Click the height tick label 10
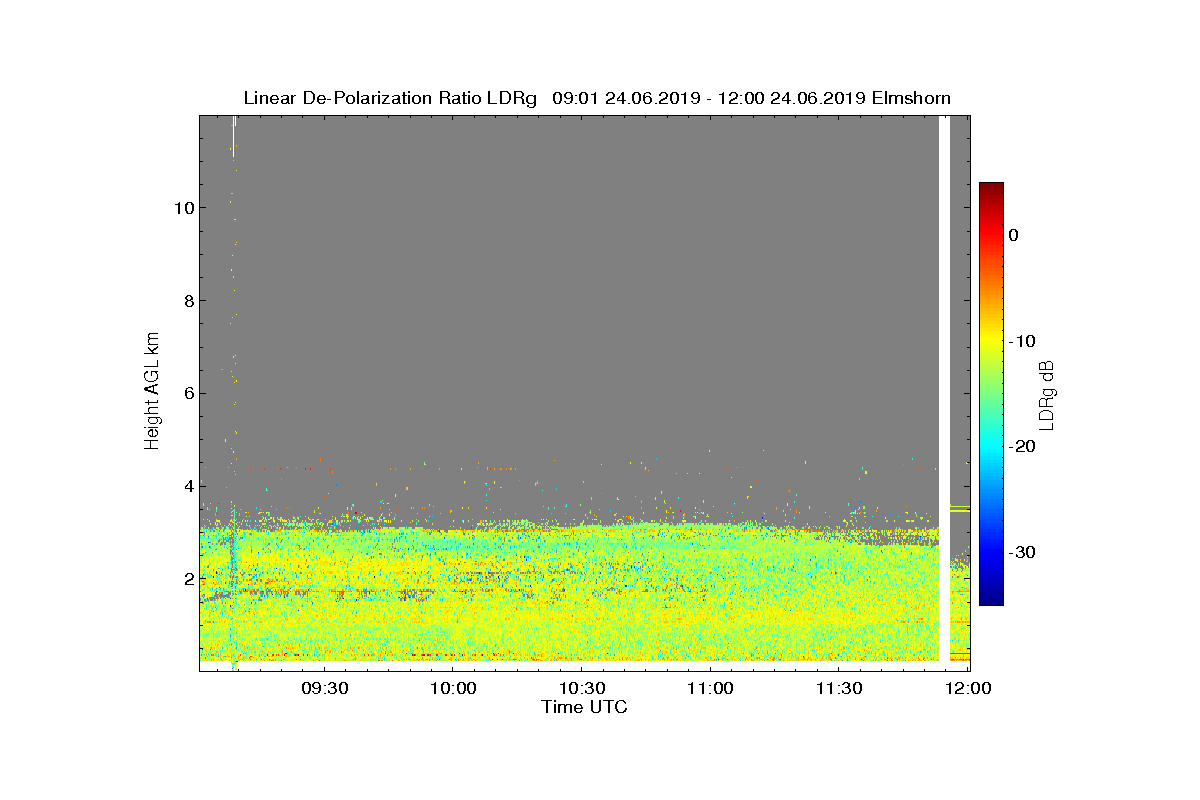The height and width of the screenshot is (800, 1200). click(x=183, y=208)
